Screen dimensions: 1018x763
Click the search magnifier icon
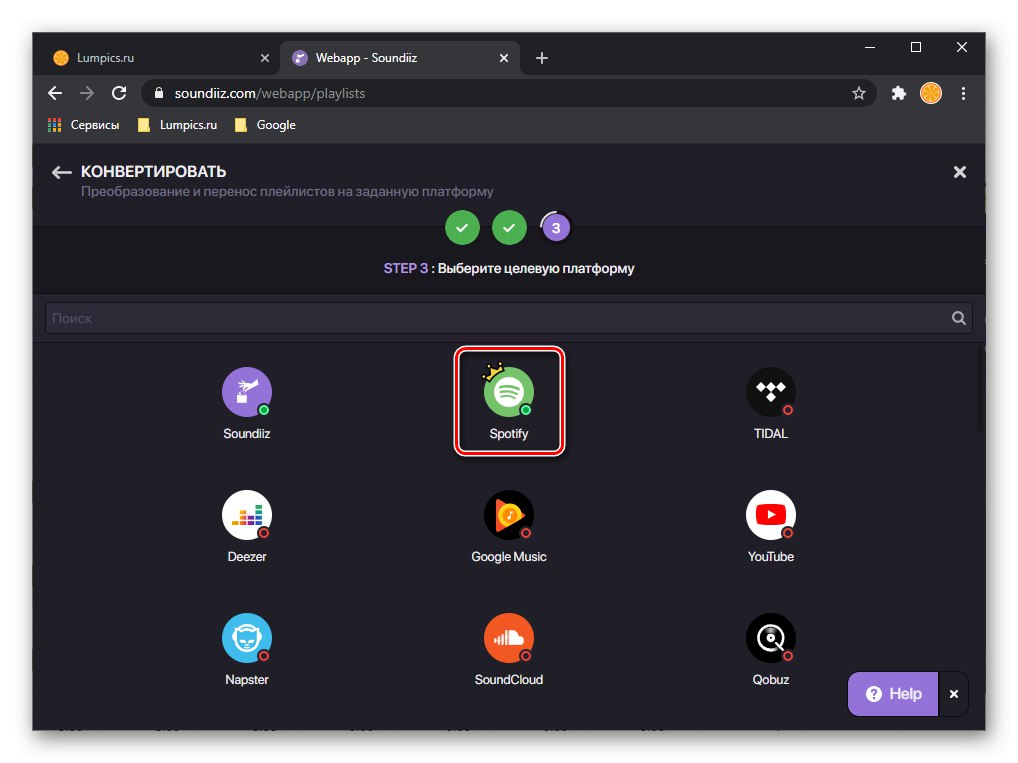(958, 318)
